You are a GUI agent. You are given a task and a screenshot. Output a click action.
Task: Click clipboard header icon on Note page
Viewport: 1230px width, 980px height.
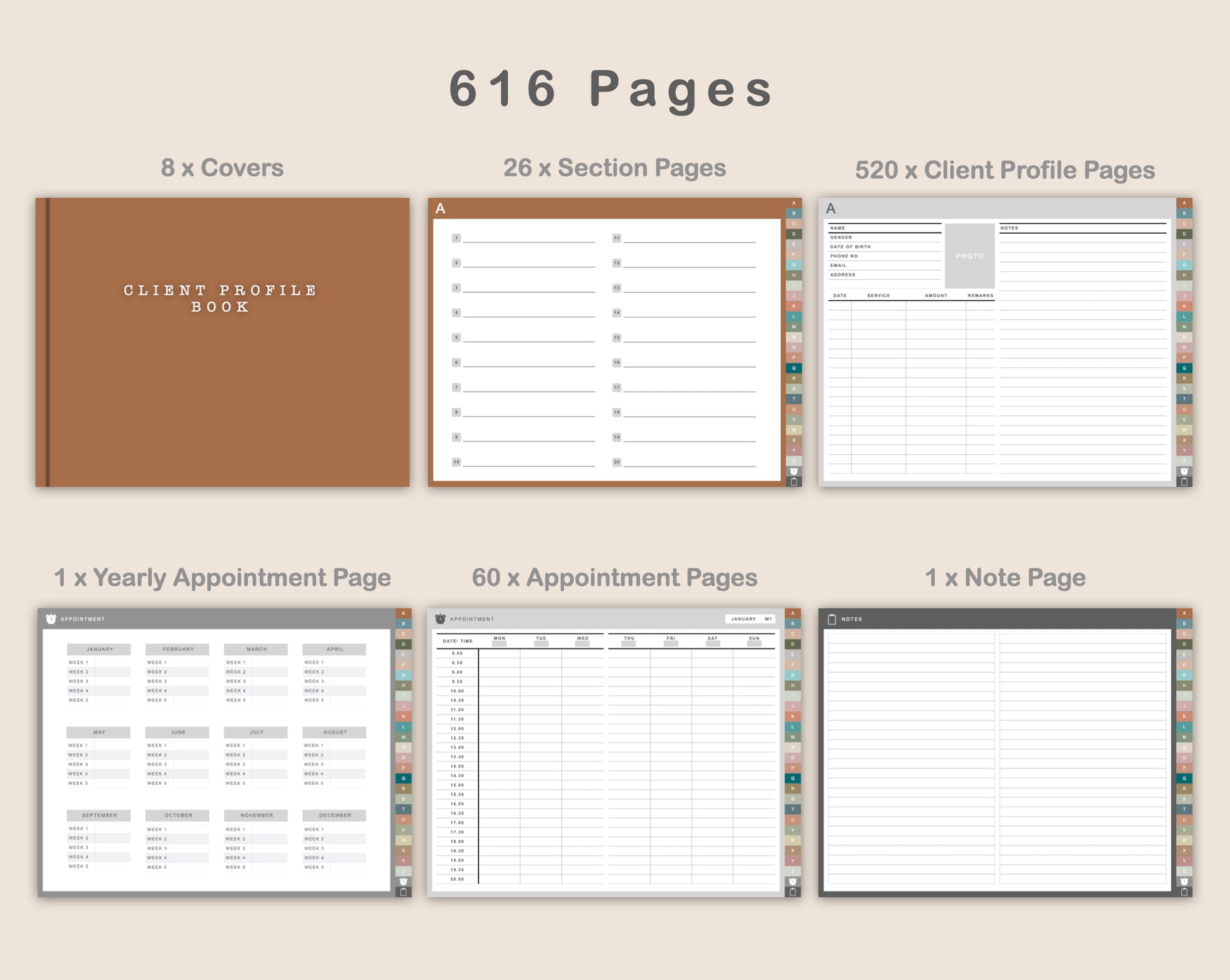832,619
